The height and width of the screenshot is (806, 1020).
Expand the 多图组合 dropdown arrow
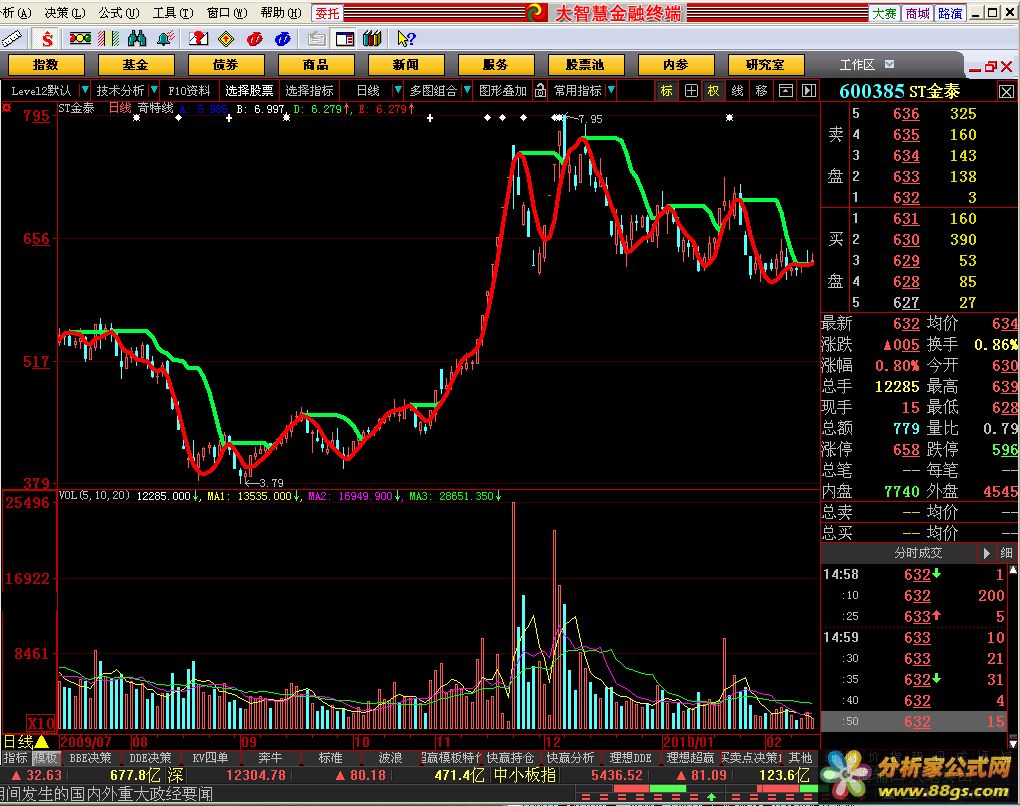(466, 90)
